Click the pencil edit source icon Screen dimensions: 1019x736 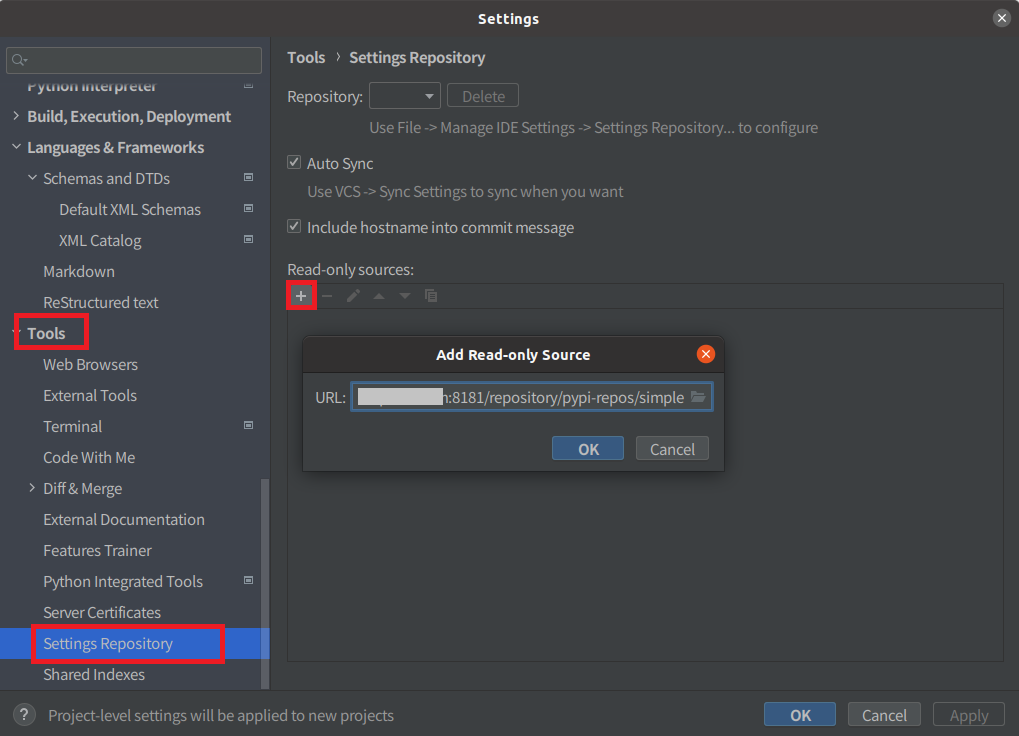[x=353, y=296]
